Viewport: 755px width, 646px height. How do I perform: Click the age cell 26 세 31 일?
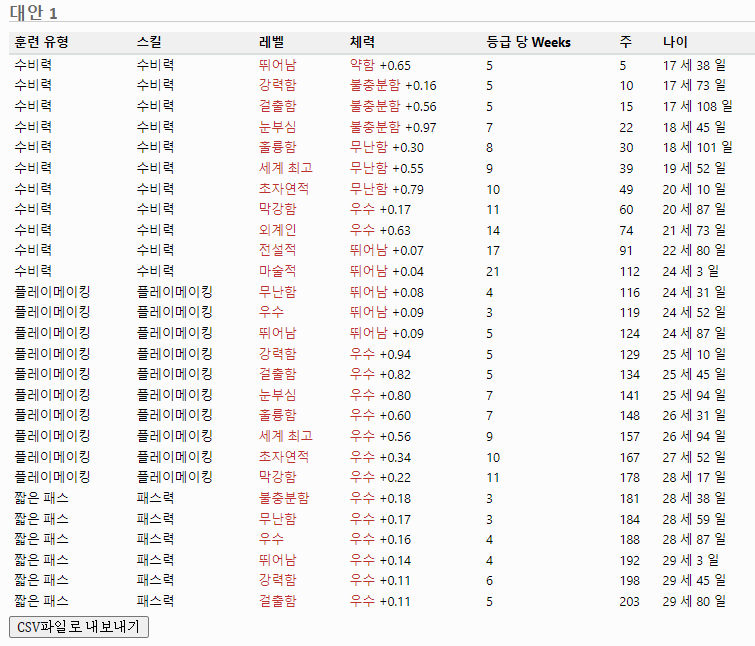[694, 415]
